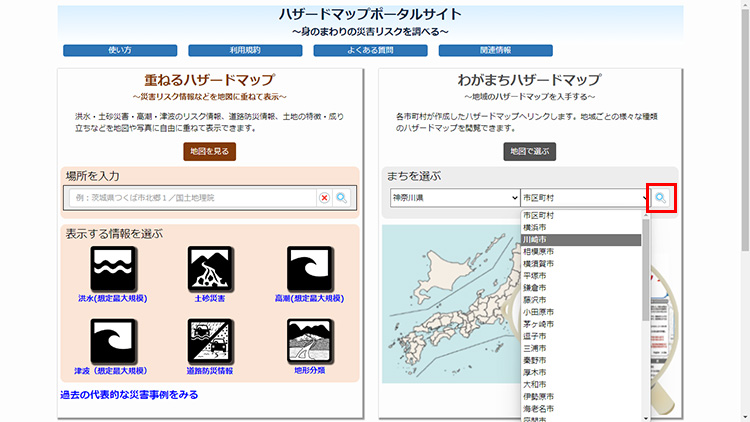Click the 地図を見る button
The height and width of the screenshot is (422, 750).
pyautogui.click(x=210, y=151)
